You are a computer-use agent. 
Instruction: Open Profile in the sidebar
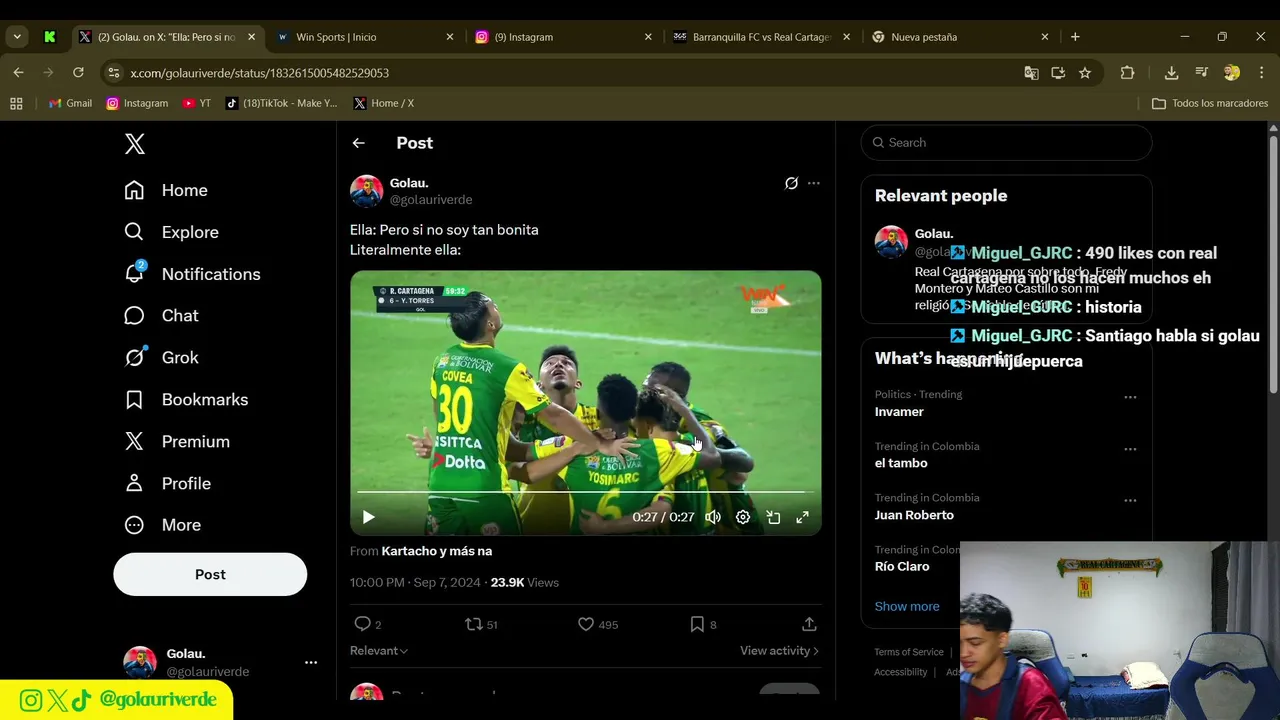pos(167,484)
